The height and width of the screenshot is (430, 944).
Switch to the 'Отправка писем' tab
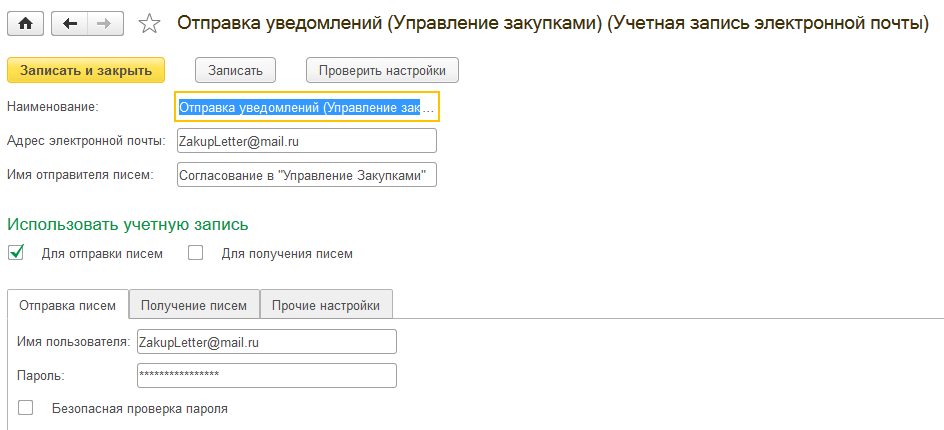click(x=67, y=305)
